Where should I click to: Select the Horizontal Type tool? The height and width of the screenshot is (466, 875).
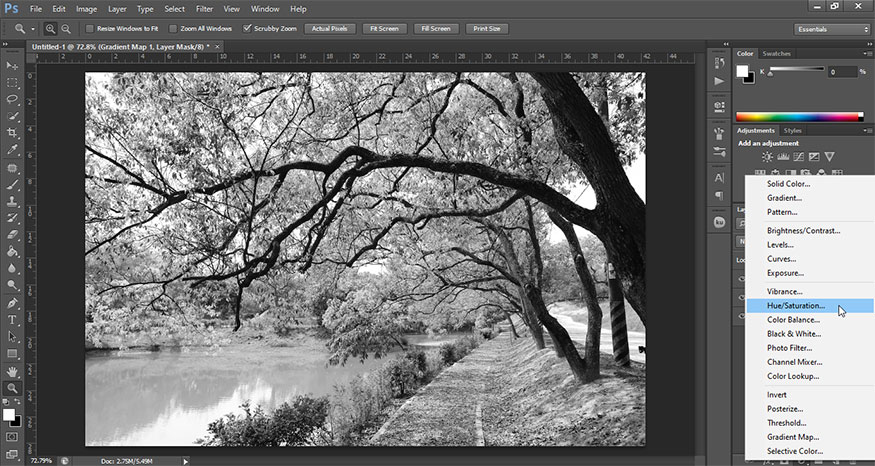click(12, 320)
